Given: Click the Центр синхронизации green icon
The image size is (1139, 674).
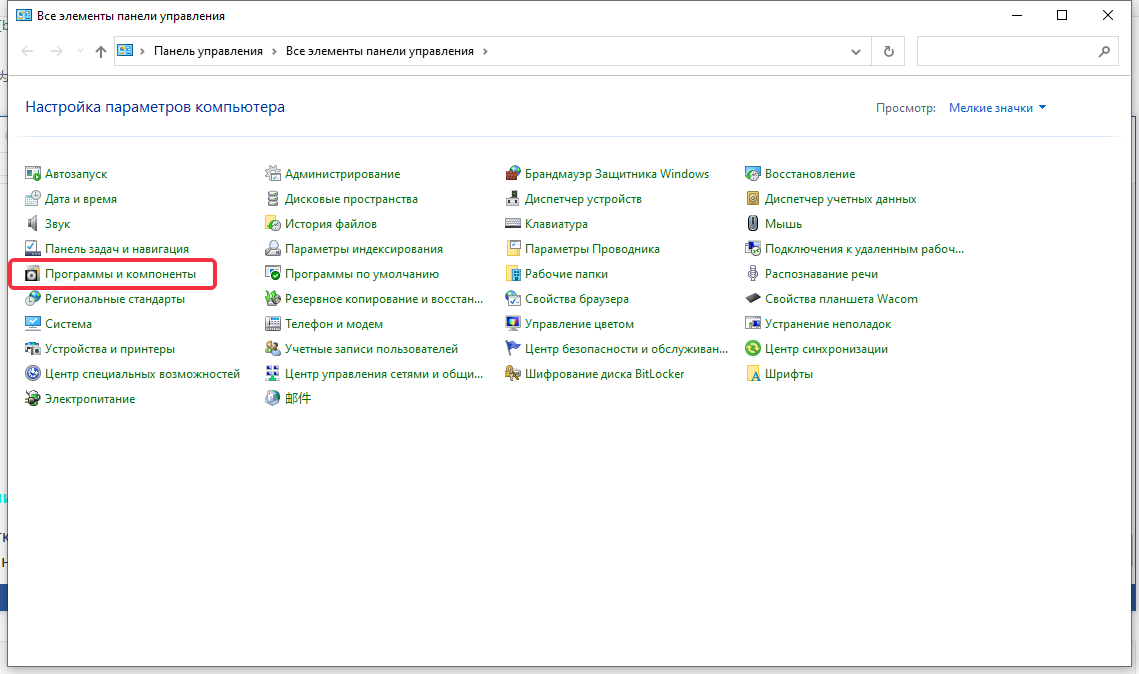Looking at the screenshot, I should click(753, 349).
